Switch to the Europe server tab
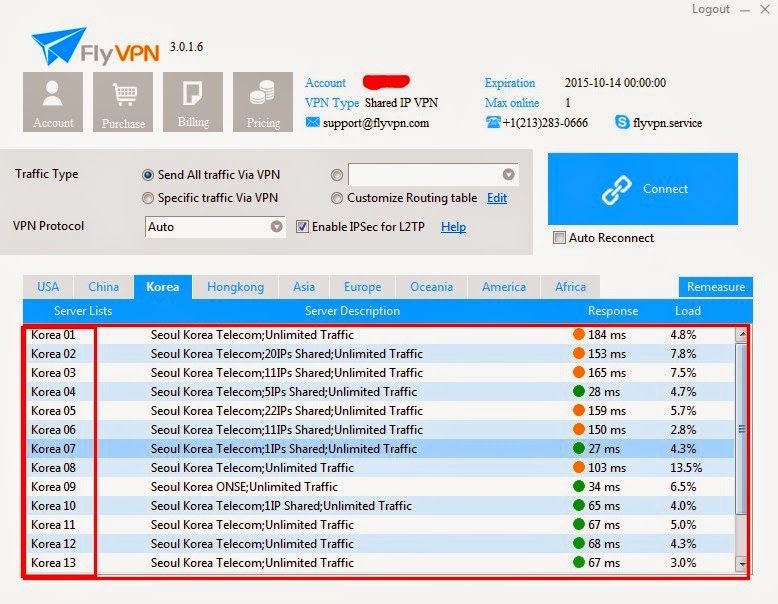The height and width of the screenshot is (604, 778). point(362,287)
